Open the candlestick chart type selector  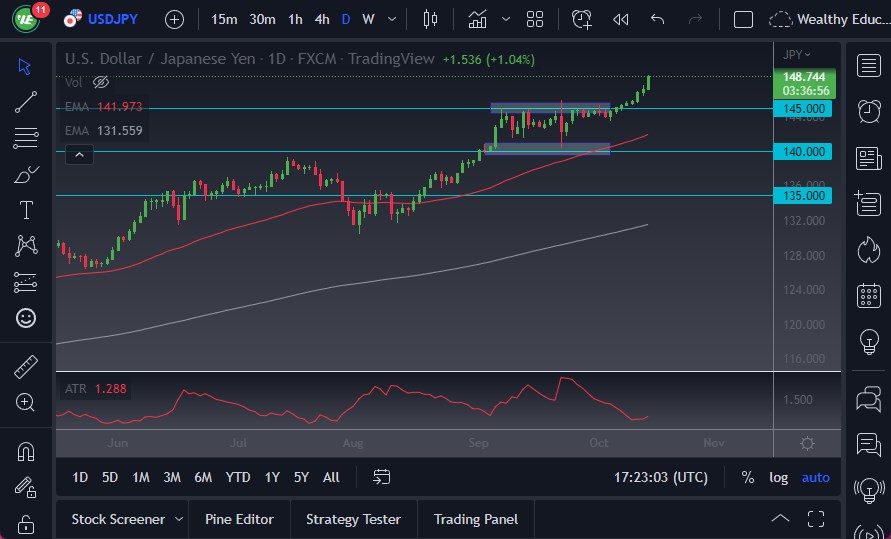pos(430,19)
